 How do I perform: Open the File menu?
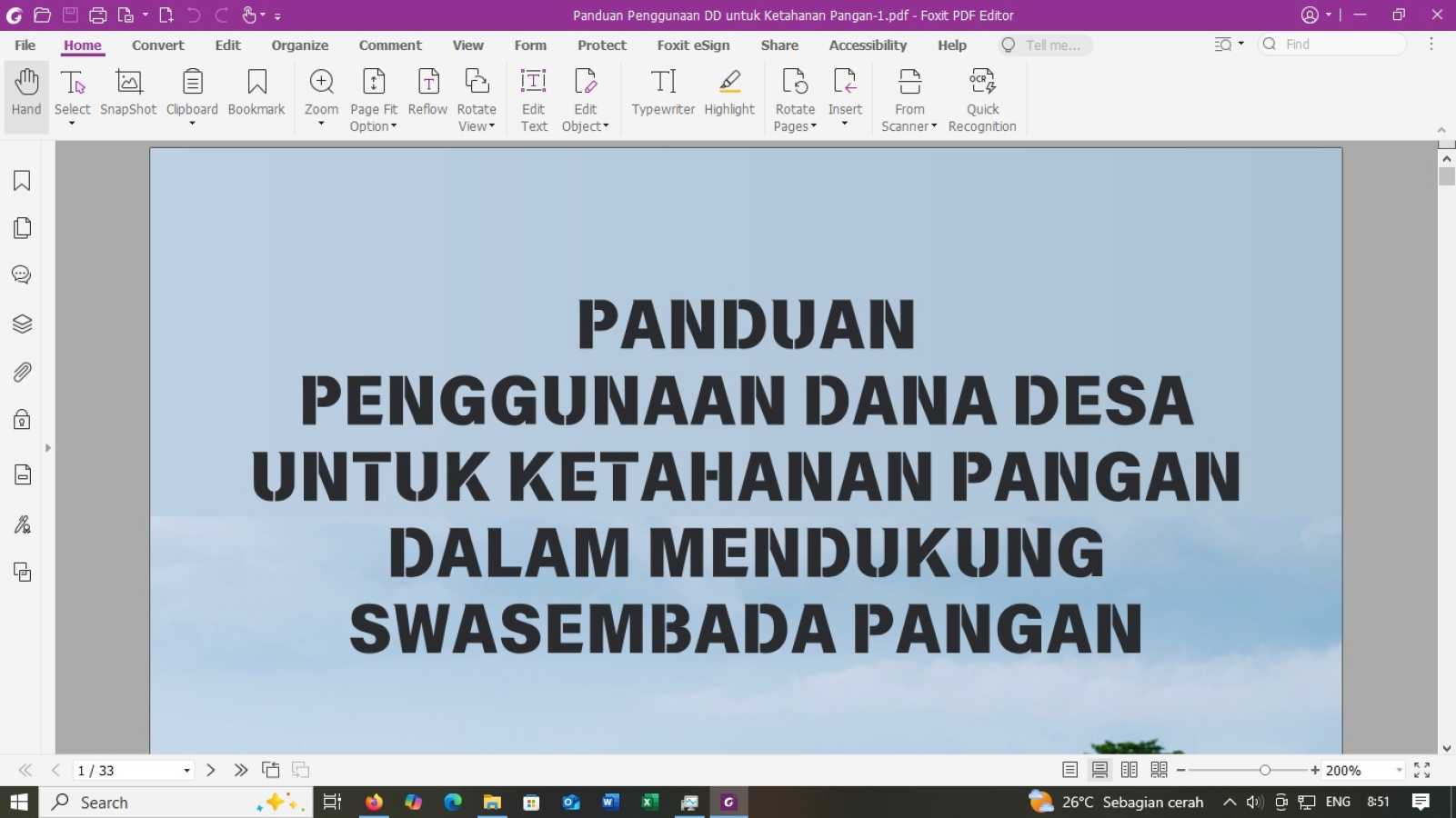click(x=25, y=45)
